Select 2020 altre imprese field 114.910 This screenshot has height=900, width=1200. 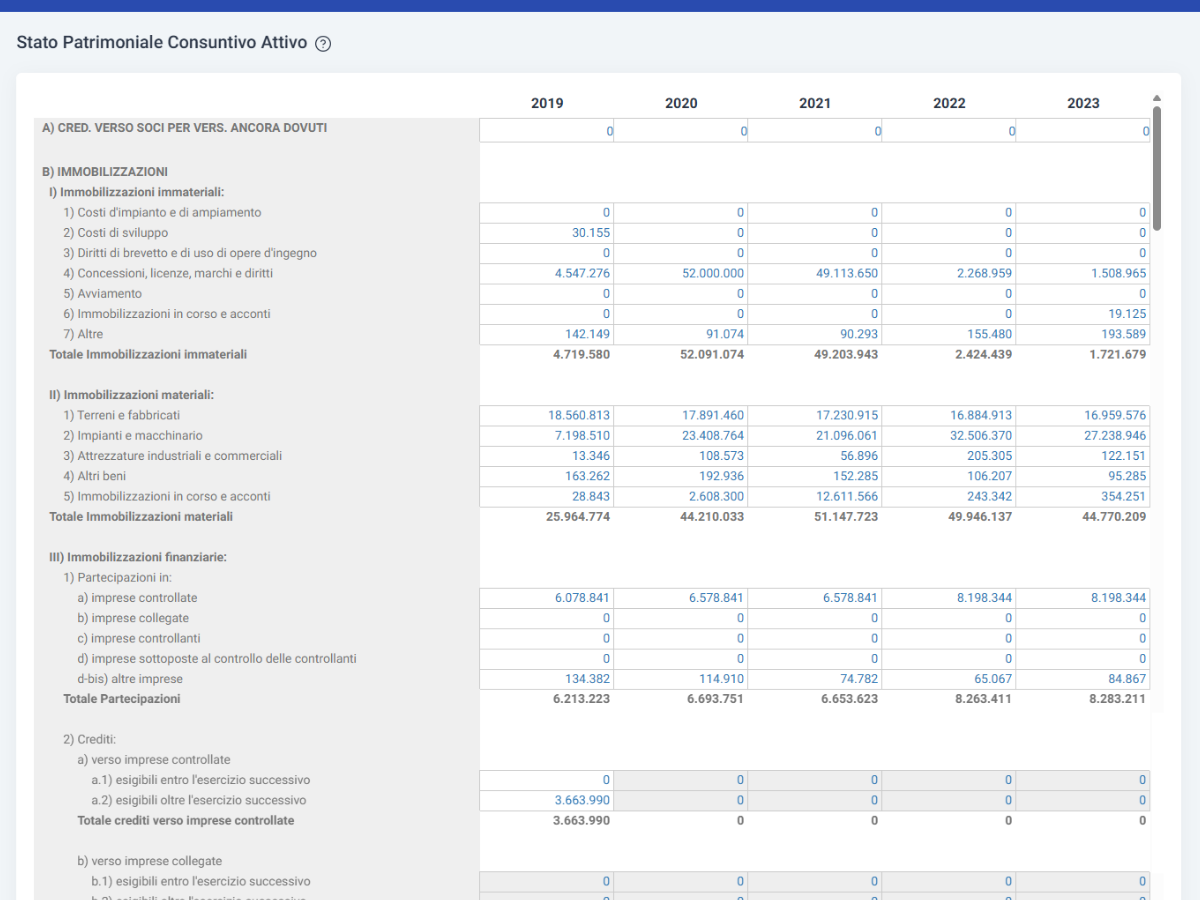681,679
